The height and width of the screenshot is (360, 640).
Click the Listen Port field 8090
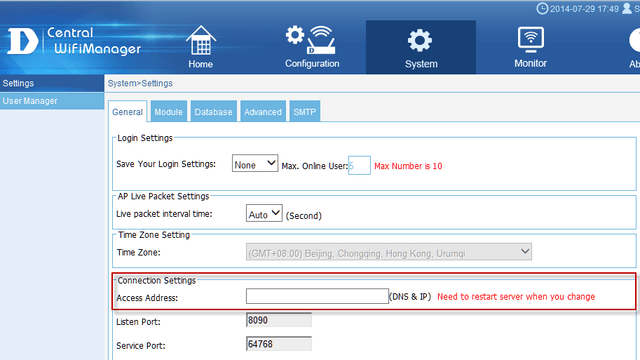click(279, 320)
